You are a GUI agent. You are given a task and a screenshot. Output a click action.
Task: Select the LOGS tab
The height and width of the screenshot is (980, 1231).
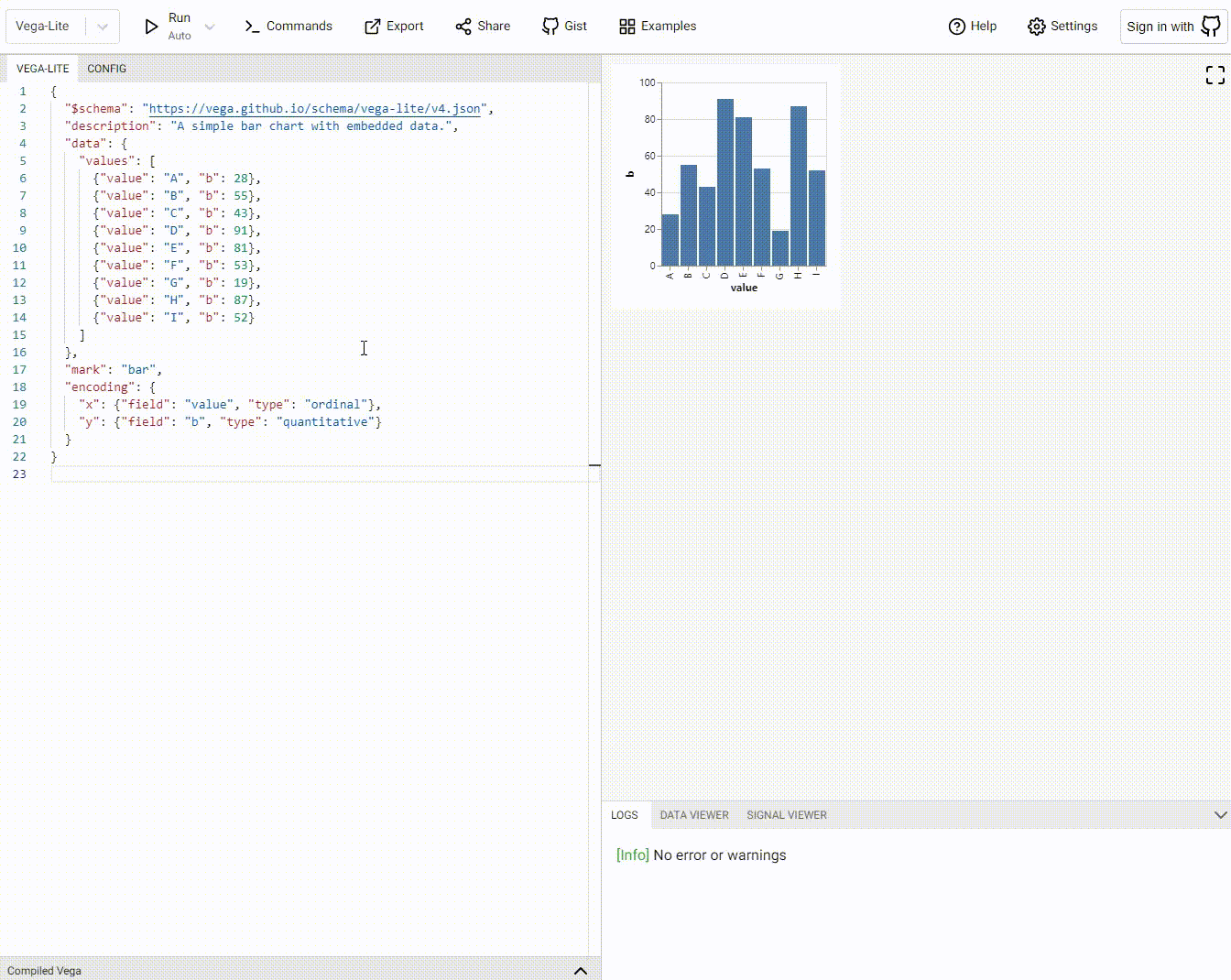pyautogui.click(x=625, y=815)
